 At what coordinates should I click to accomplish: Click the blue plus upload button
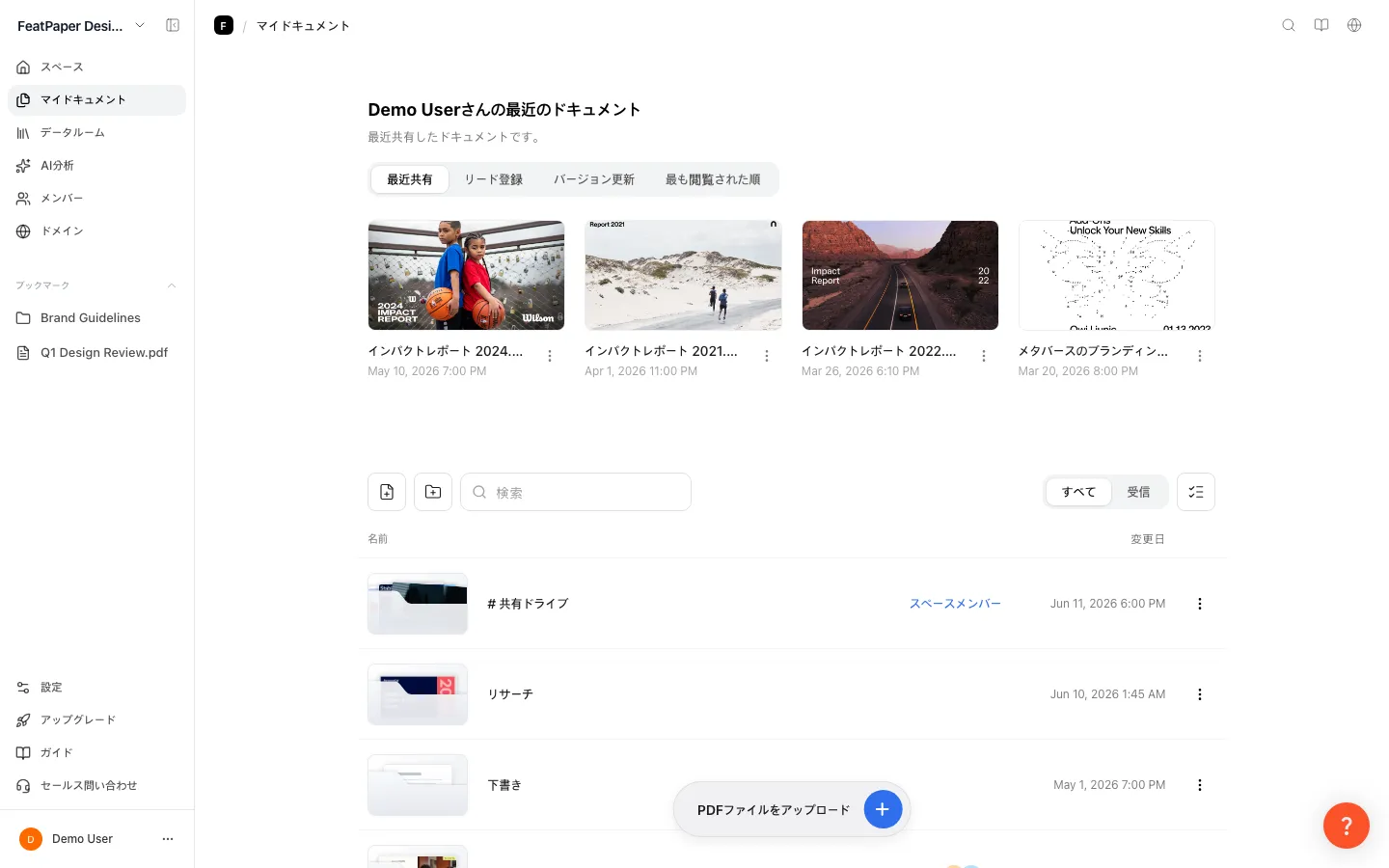[x=883, y=809]
